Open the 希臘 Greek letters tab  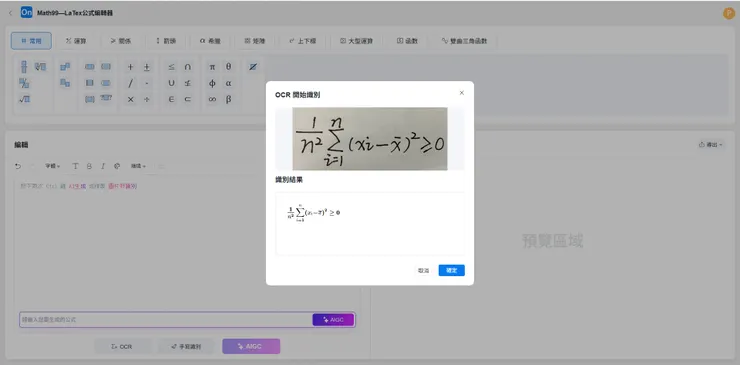click(x=210, y=41)
